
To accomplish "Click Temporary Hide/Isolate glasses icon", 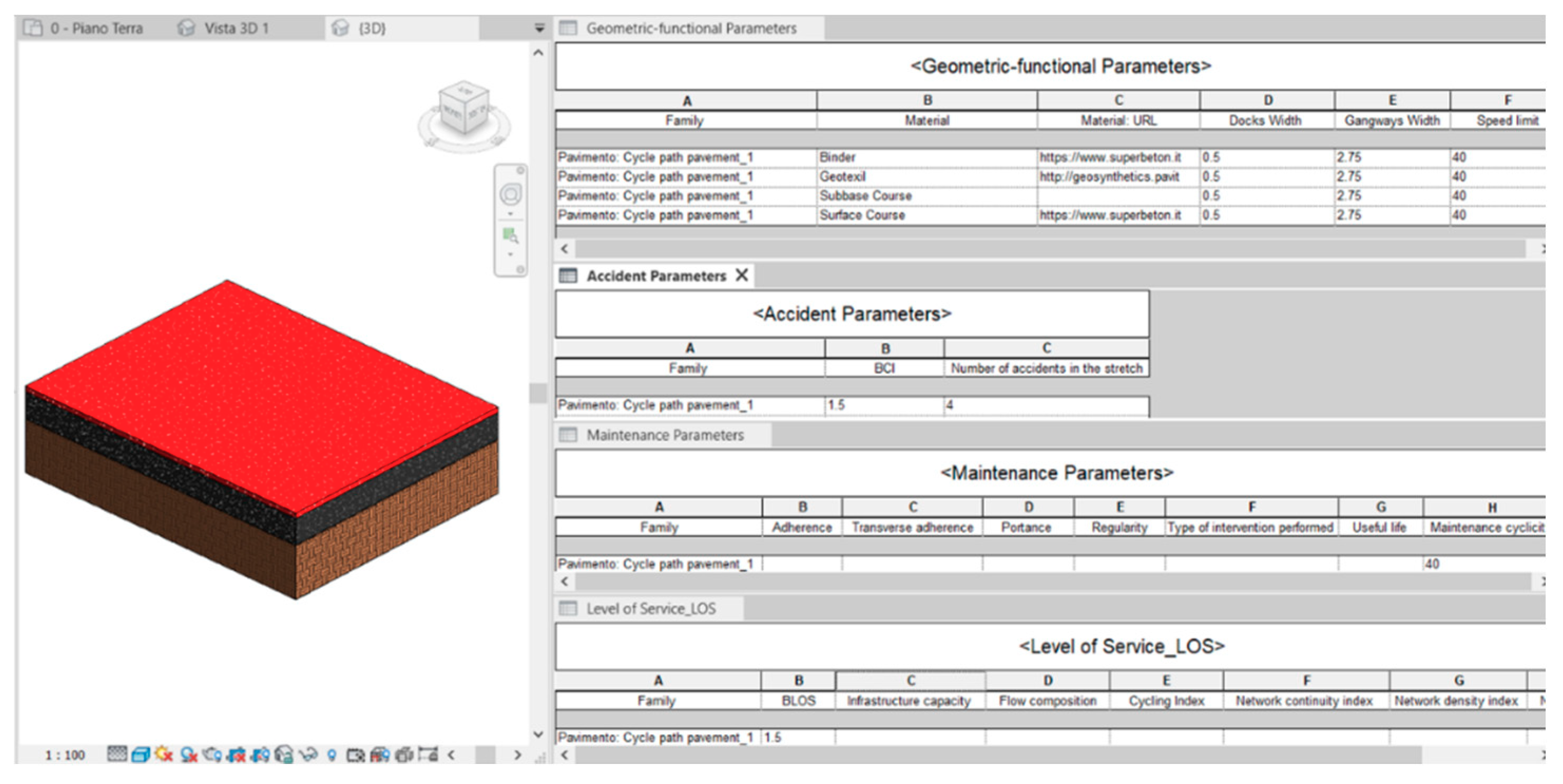I will (308, 755).
